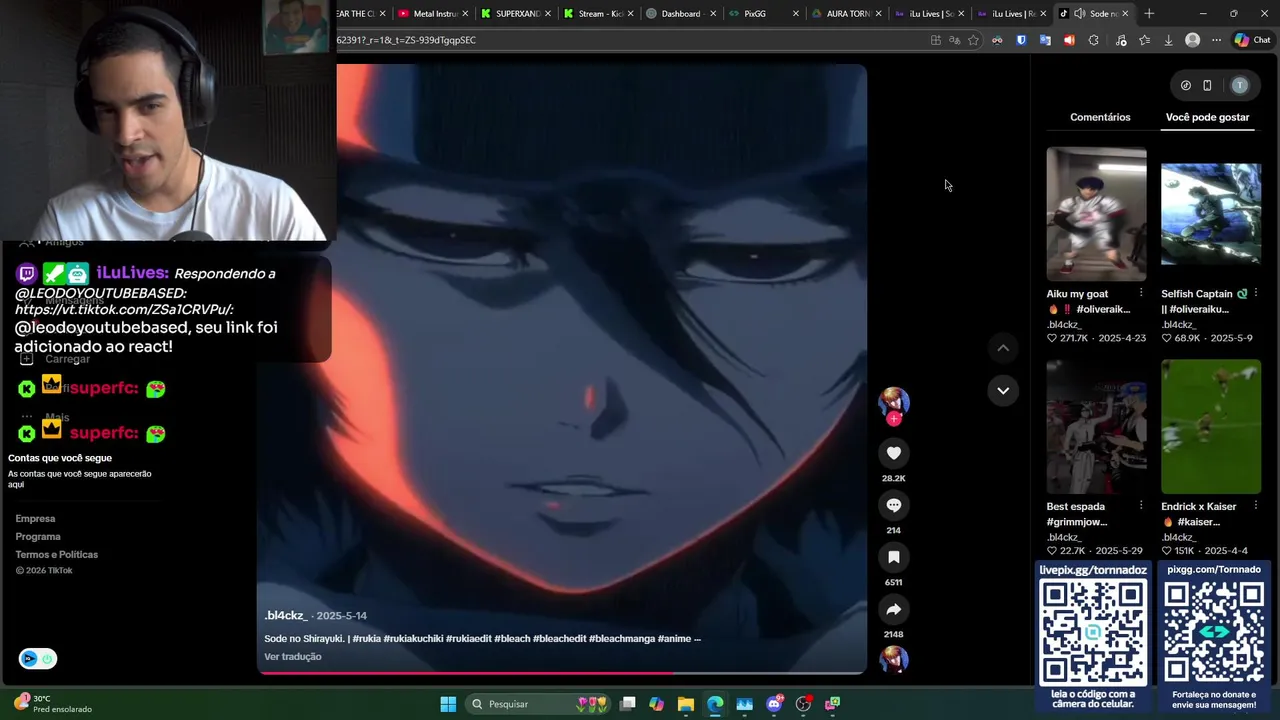Screen dimensions: 1280x720
Task: Seek using the pink video progress bar
Action: tap(562, 673)
